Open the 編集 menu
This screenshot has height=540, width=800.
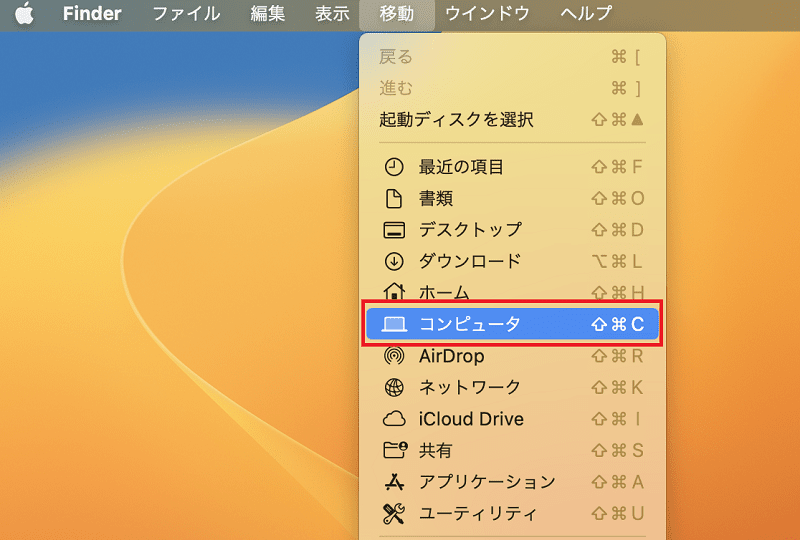(267, 14)
